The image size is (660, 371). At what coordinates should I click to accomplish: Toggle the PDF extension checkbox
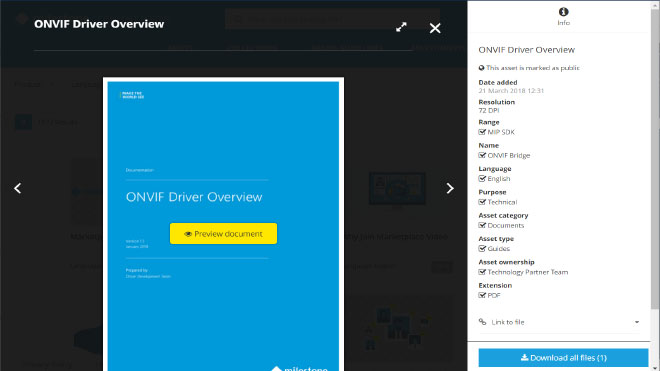coord(482,295)
